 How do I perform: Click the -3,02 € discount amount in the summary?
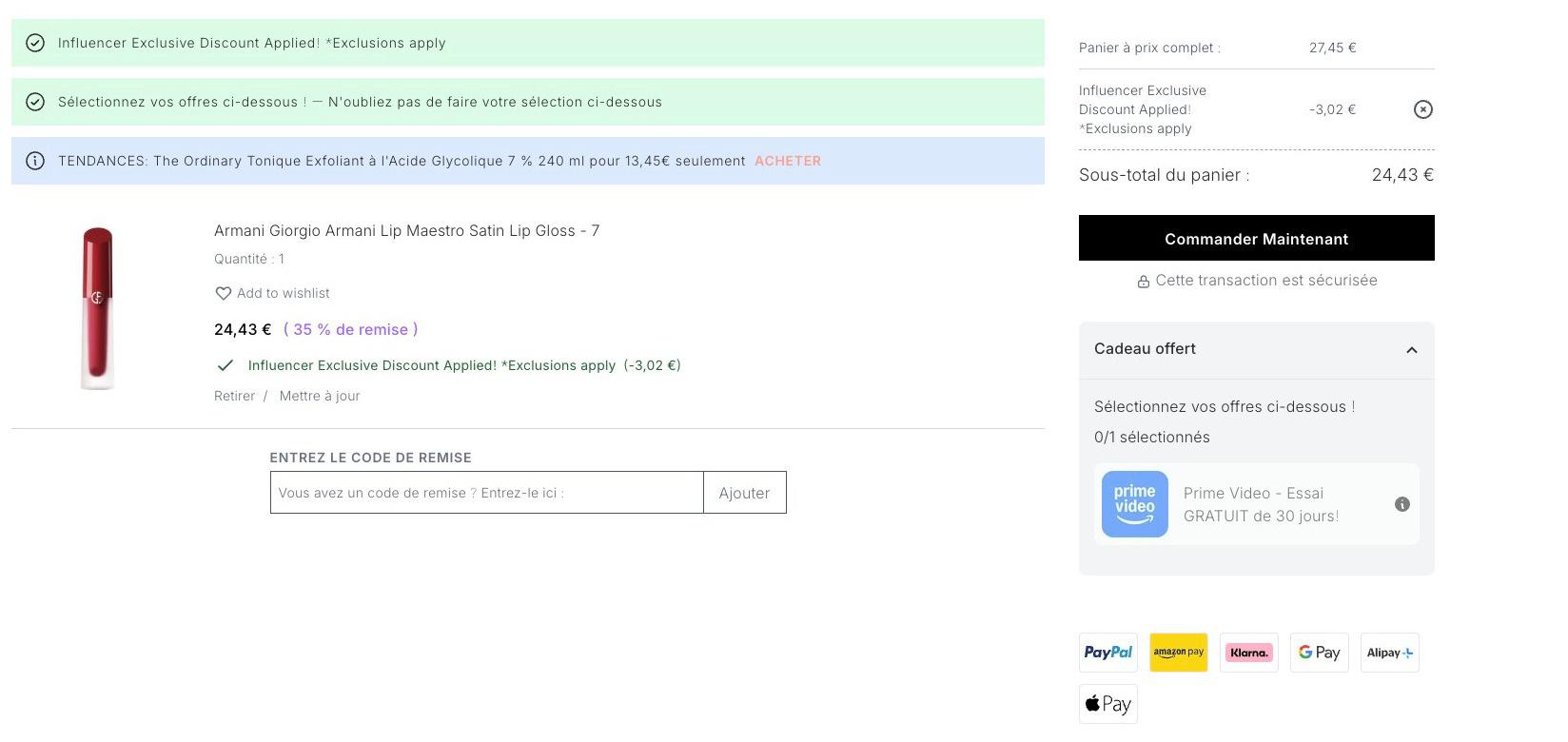[x=1333, y=109]
